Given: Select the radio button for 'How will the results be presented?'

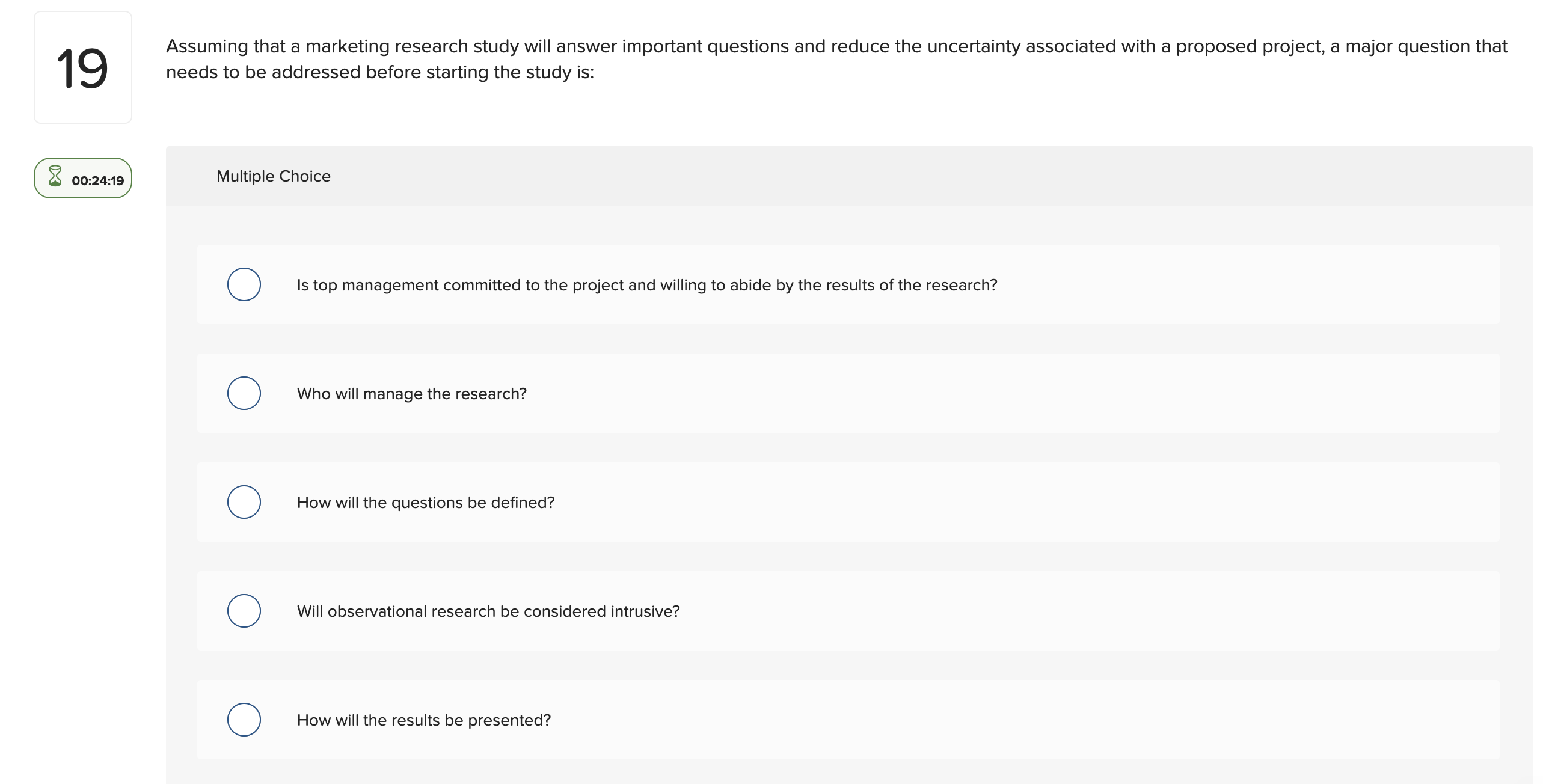Looking at the screenshot, I should tap(244, 719).
